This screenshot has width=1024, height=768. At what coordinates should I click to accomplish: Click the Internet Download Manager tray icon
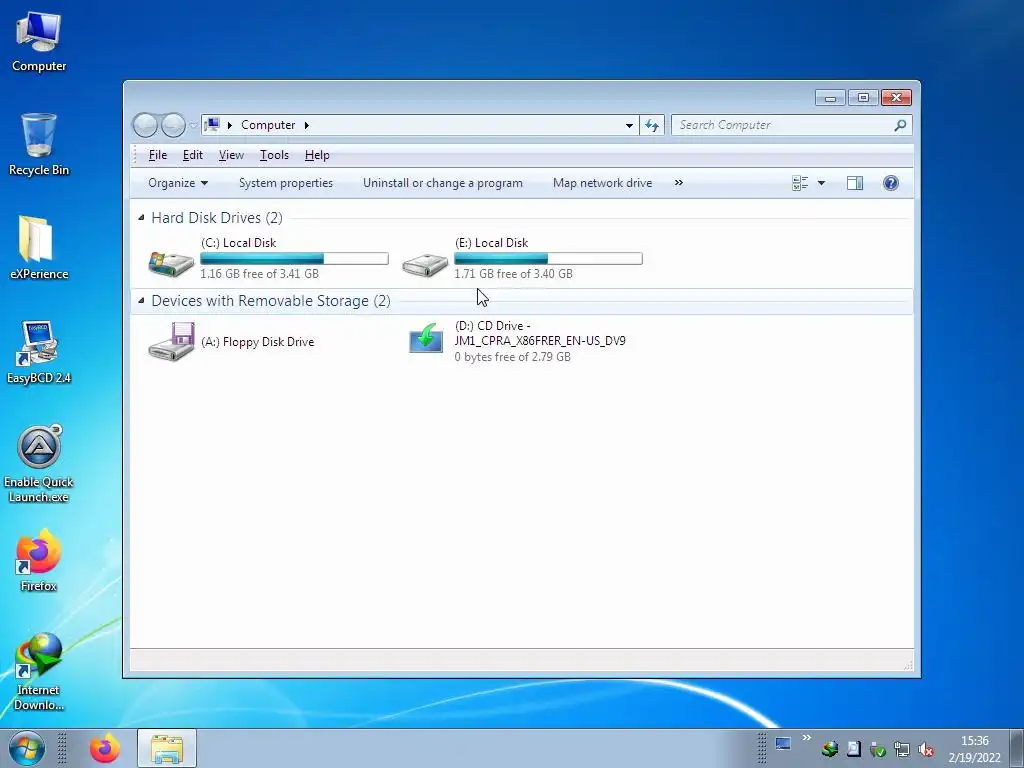830,749
